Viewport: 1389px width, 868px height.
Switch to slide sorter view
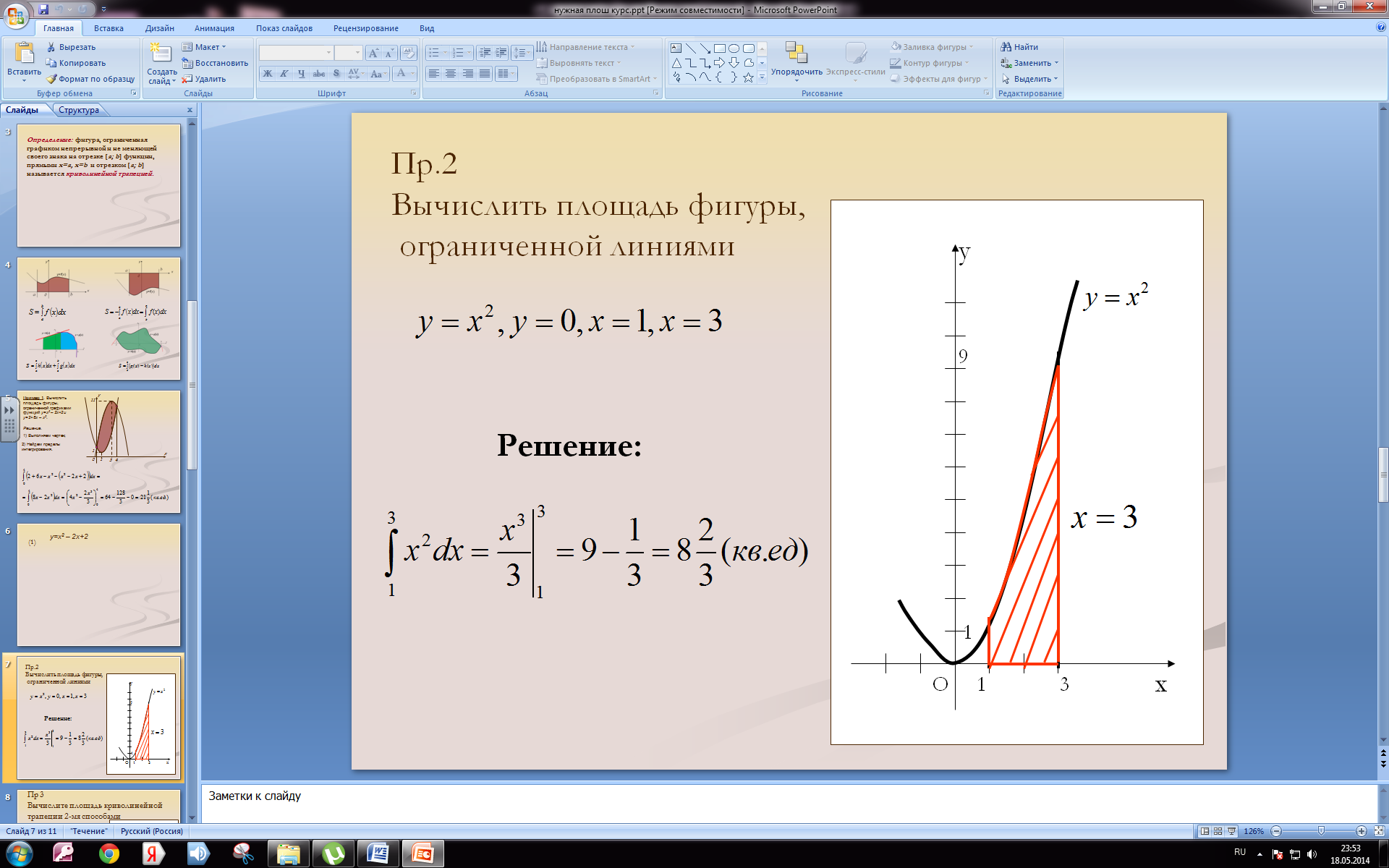pos(1218,831)
